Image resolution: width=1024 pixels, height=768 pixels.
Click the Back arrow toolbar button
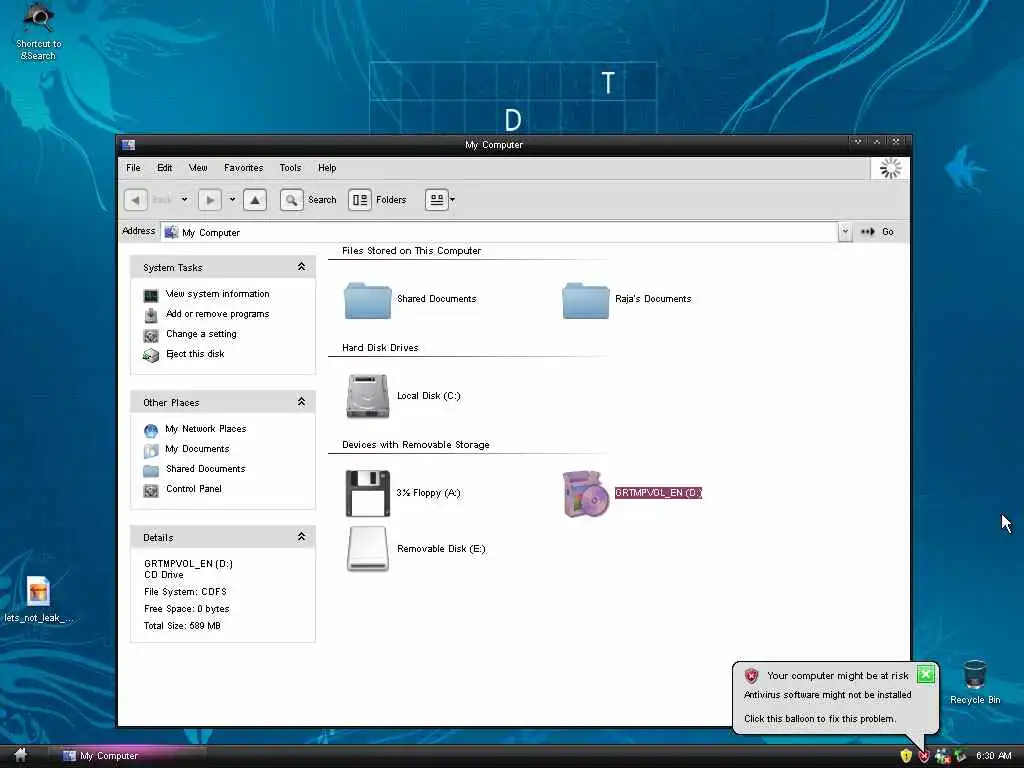click(135, 200)
